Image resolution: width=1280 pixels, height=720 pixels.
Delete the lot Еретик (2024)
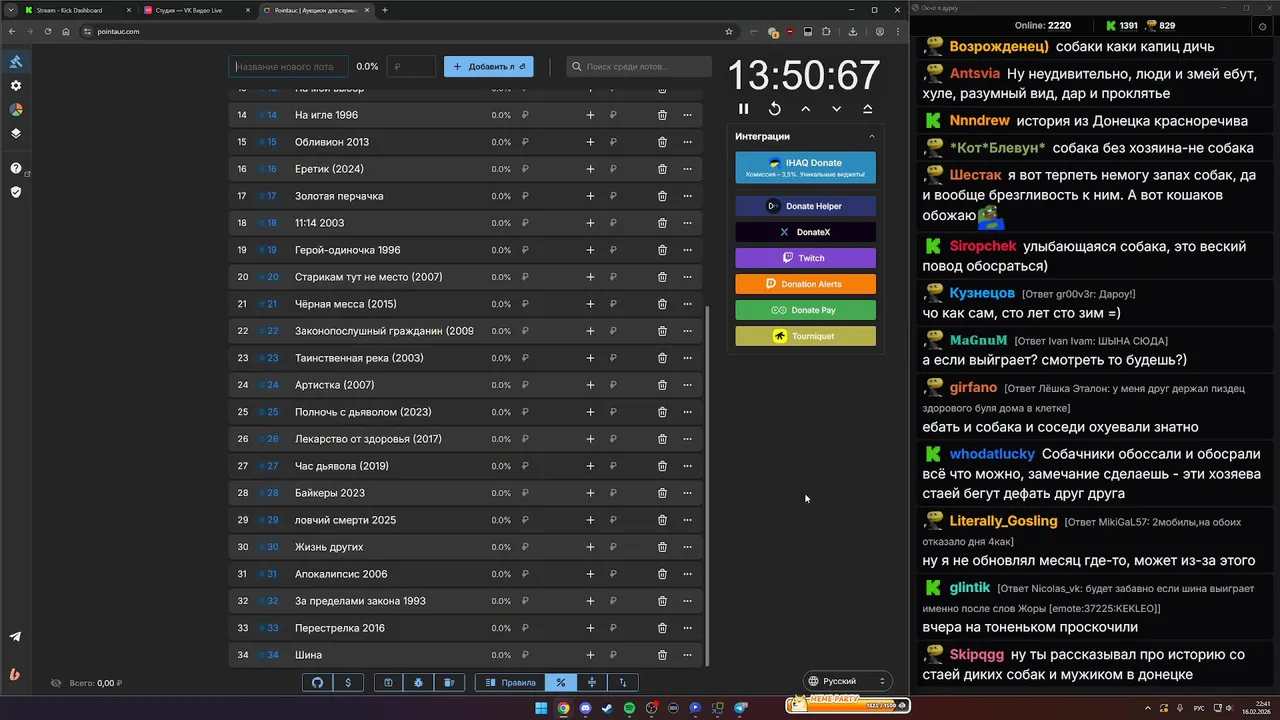point(662,169)
